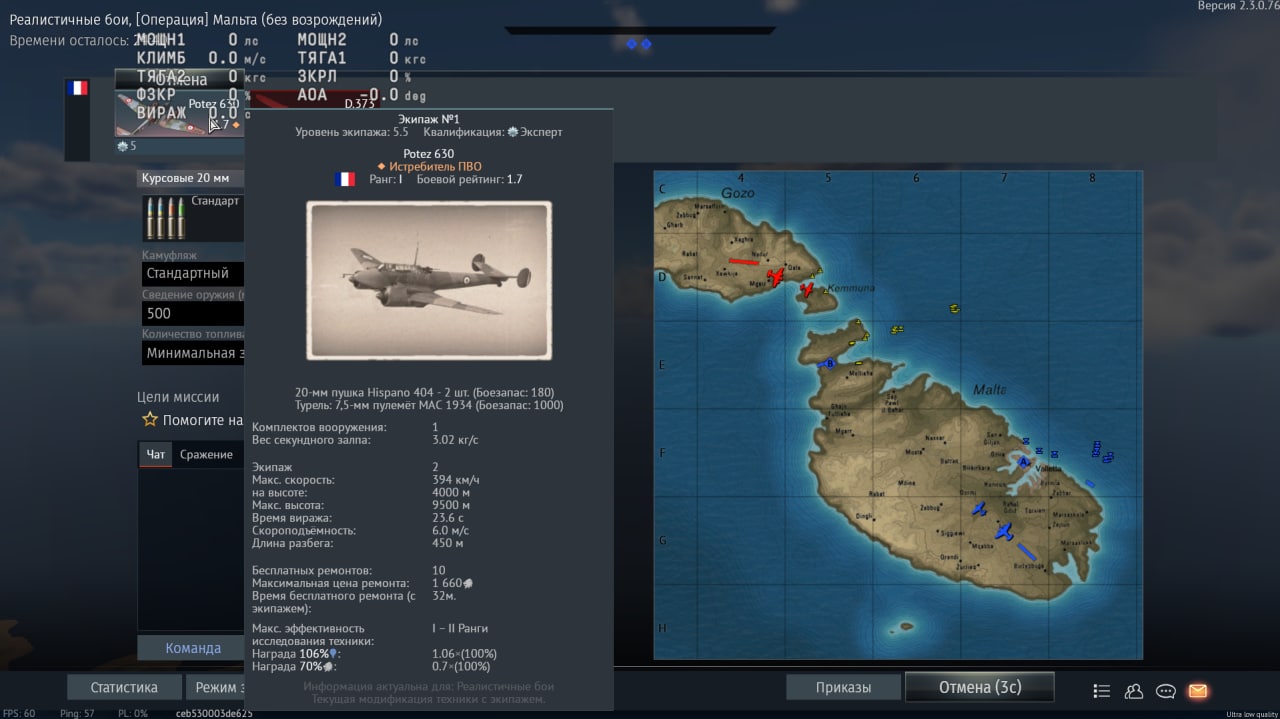This screenshot has height=719, width=1280.
Task: Open the Приказы button
Action: [x=842, y=687]
